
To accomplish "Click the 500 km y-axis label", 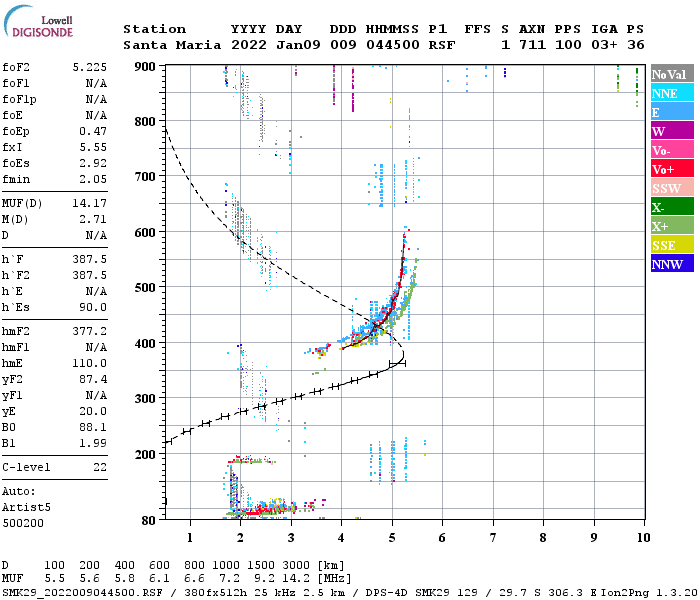I will point(145,288).
